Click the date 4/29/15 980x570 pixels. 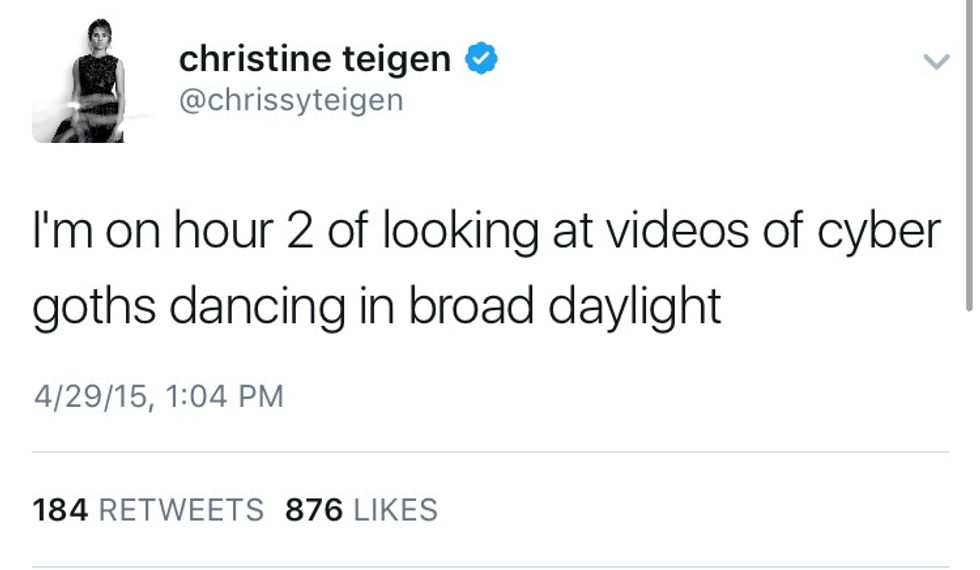point(89,396)
